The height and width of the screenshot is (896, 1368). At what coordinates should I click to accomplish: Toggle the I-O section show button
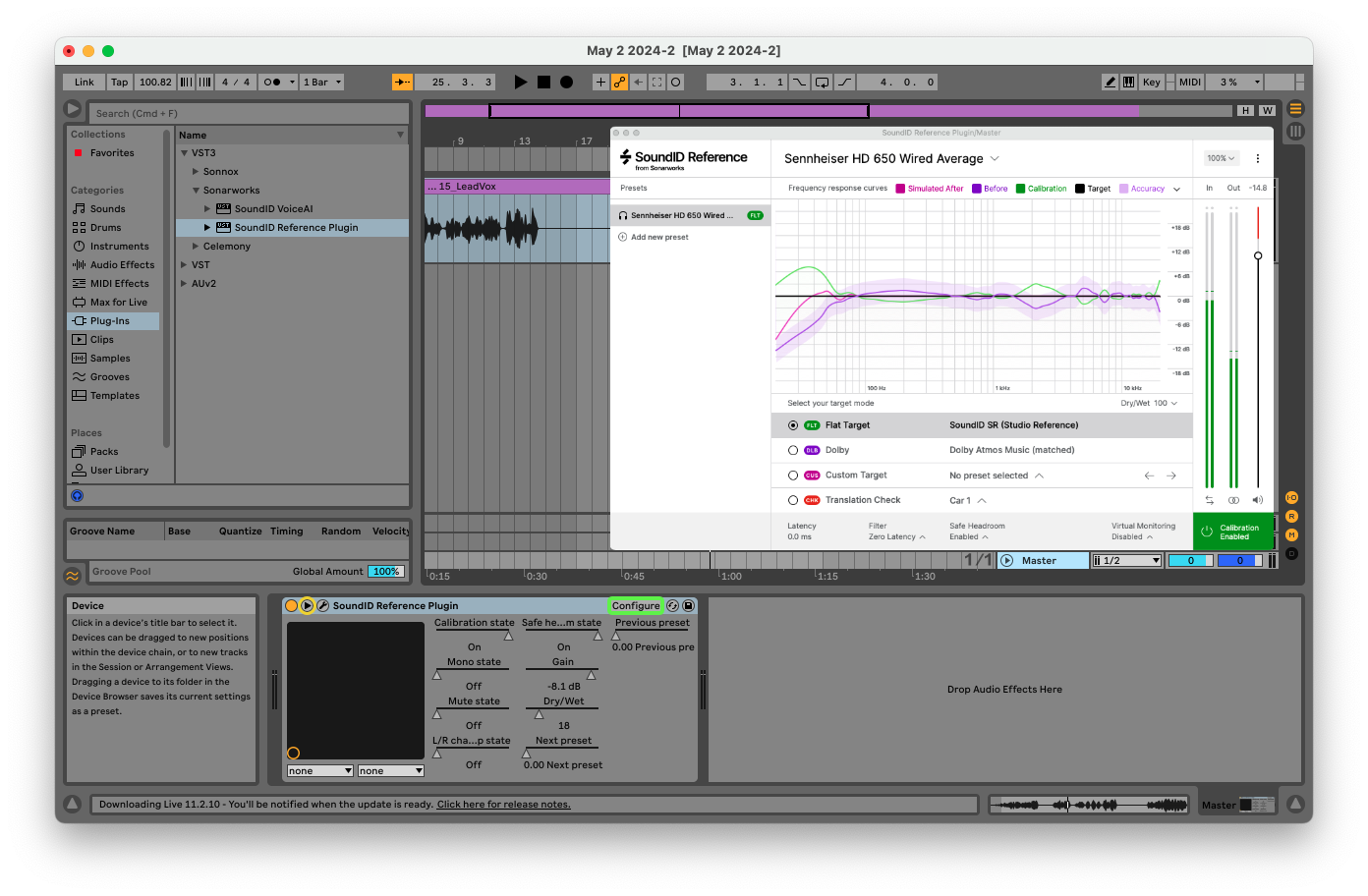pyautogui.click(x=1291, y=498)
